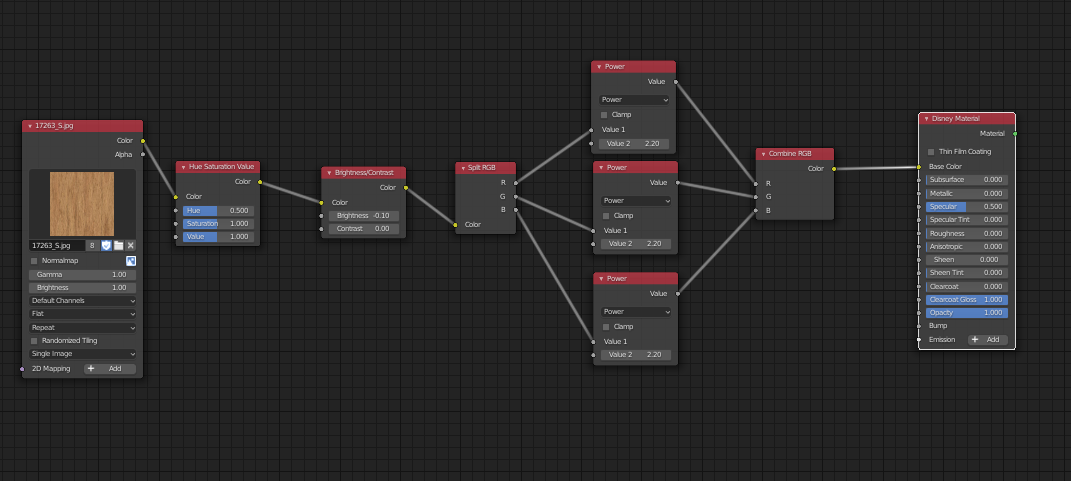Click Add button next to 2D Mapping
1071x481 pixels.
[109, 369]
